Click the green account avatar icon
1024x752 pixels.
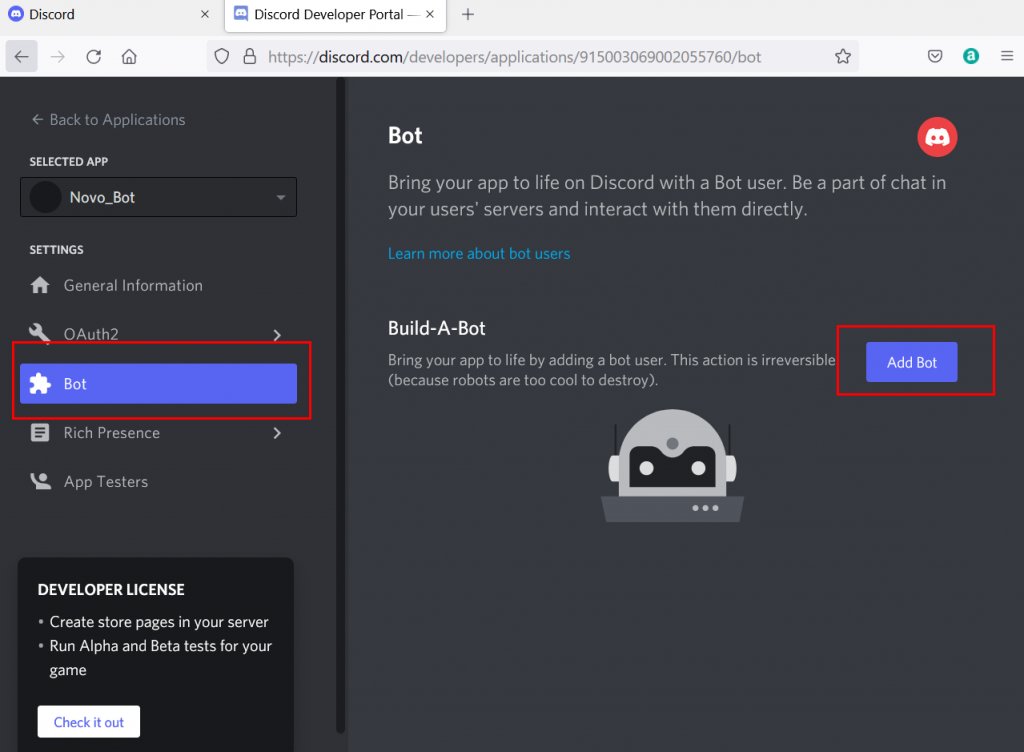click(971, 57)
